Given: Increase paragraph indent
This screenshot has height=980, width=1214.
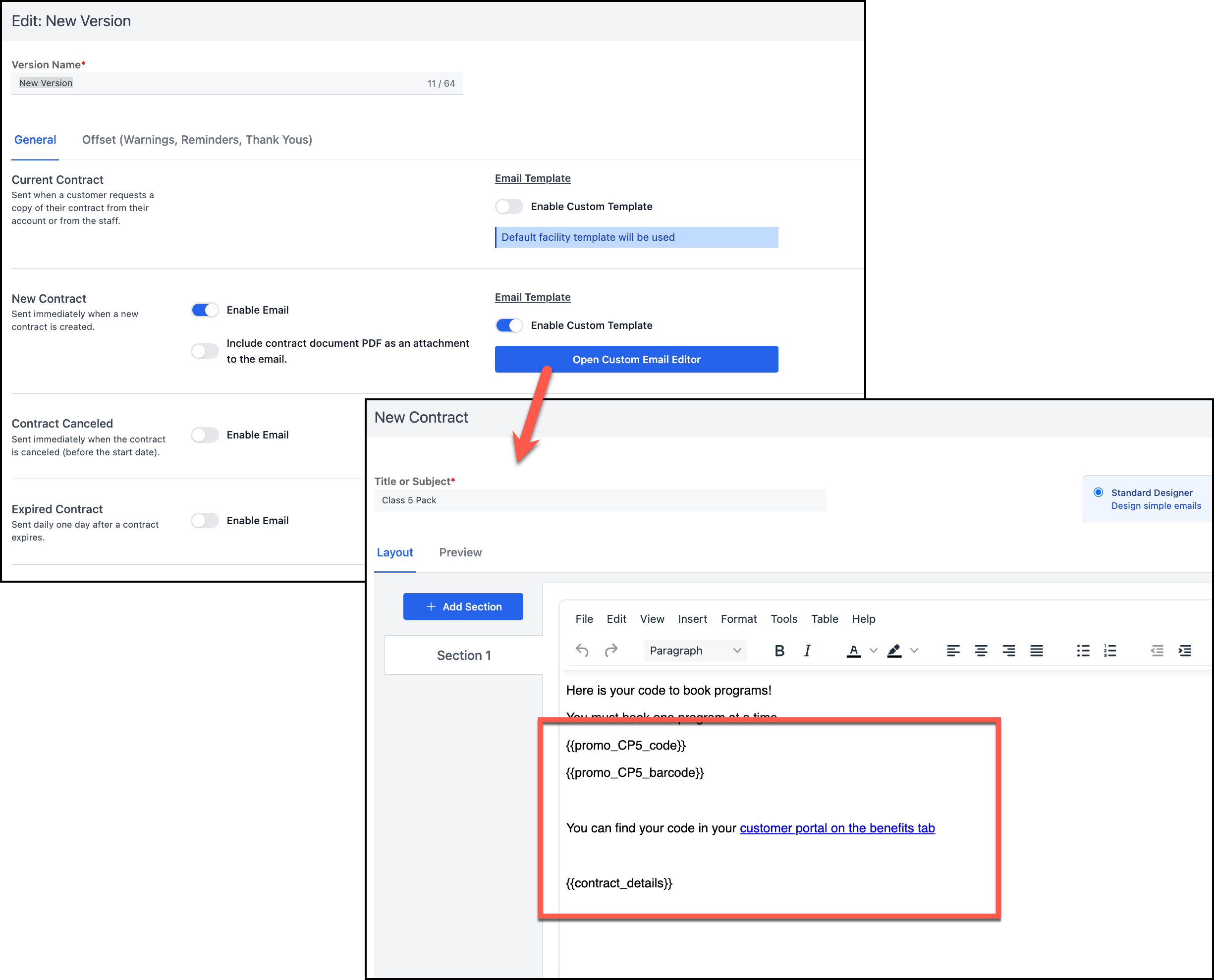Looking at the screenshot, I should (x=1185, y=651).
